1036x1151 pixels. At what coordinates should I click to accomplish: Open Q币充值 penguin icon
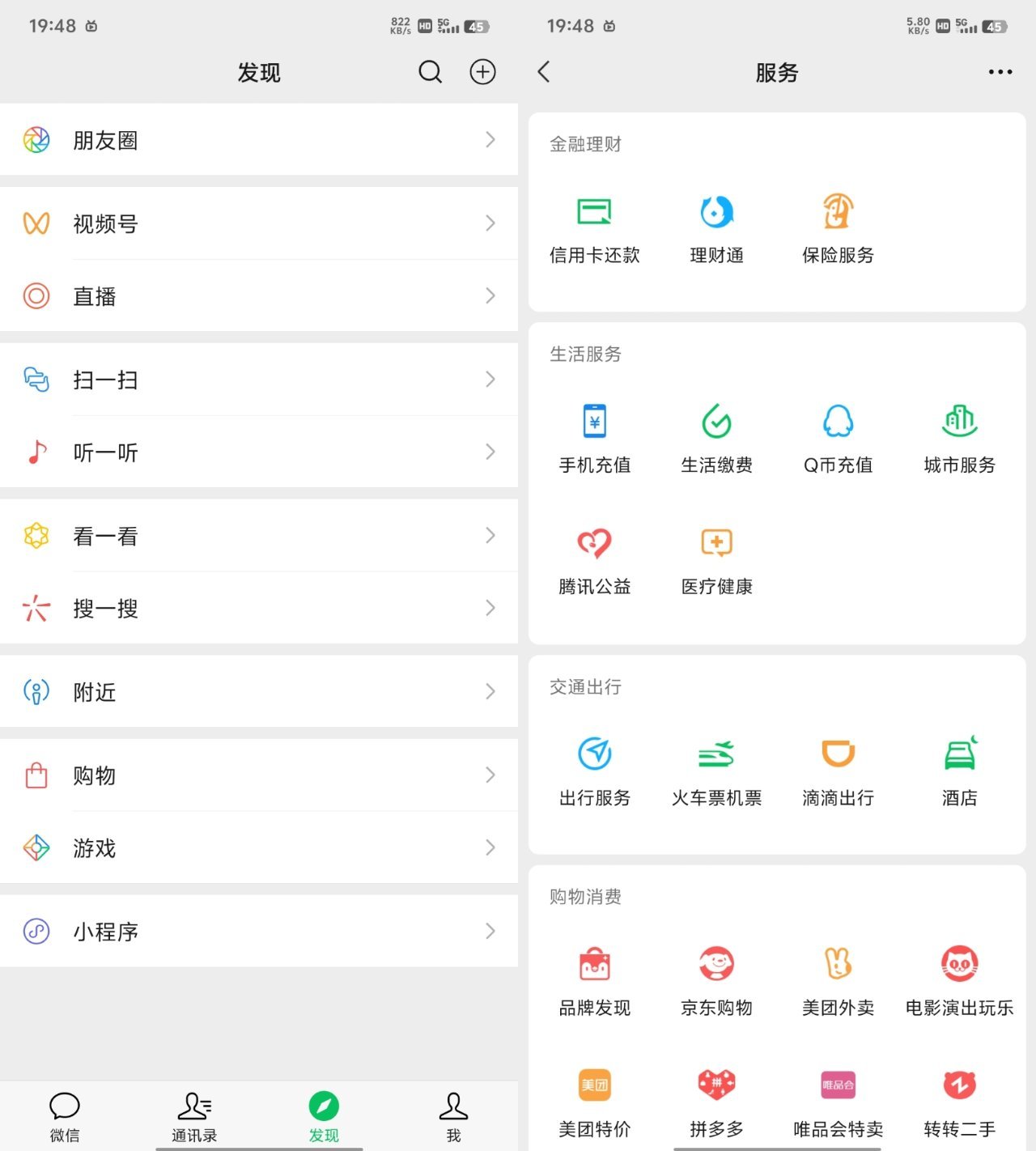point(839,421)
